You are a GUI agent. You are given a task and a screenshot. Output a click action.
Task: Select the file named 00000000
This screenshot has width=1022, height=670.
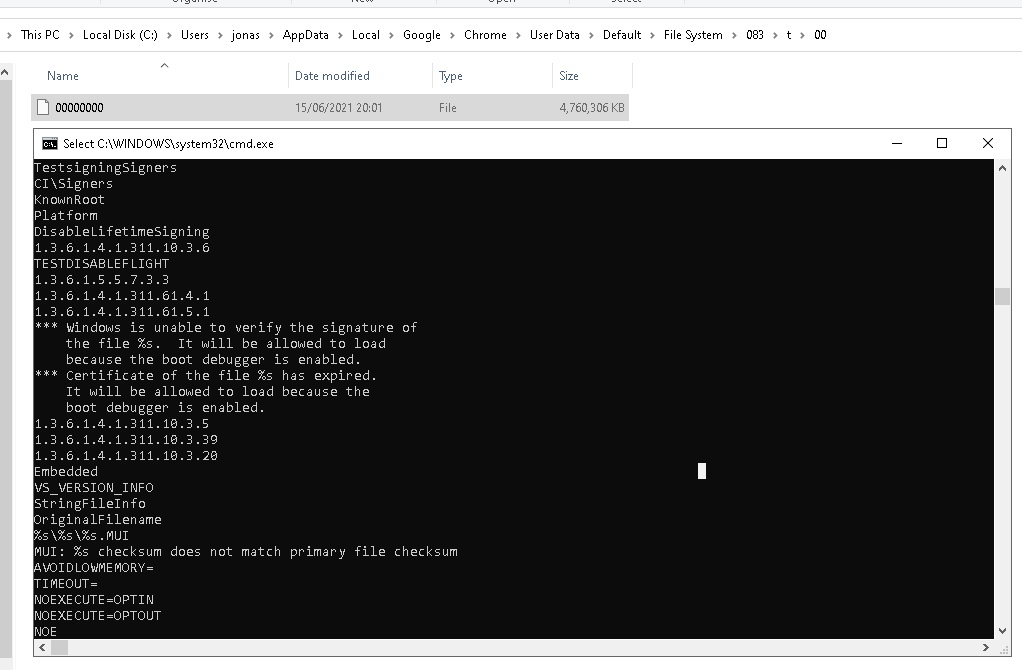click(79, 108)
